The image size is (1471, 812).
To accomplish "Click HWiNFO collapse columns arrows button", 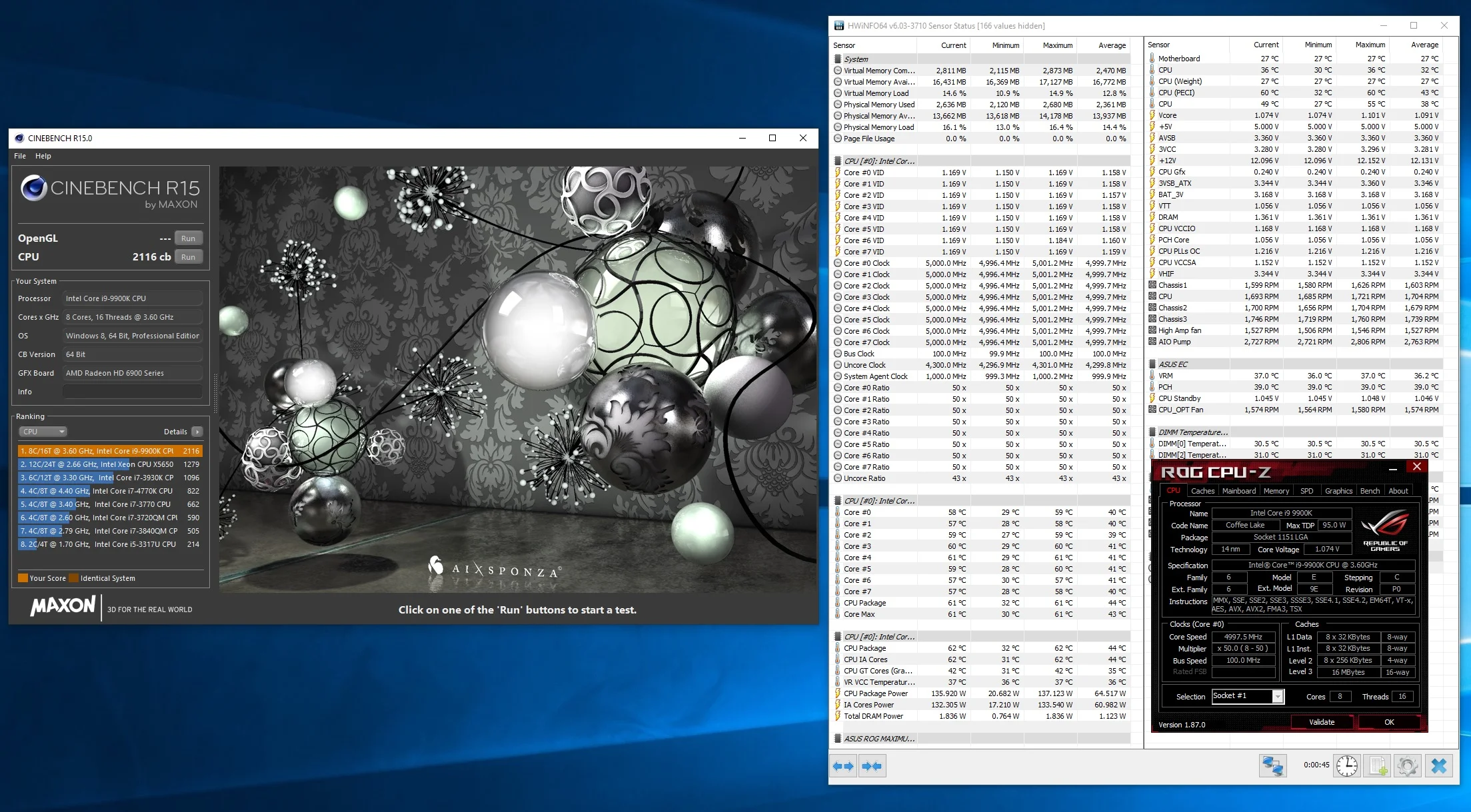I will [x=872, y=766].
